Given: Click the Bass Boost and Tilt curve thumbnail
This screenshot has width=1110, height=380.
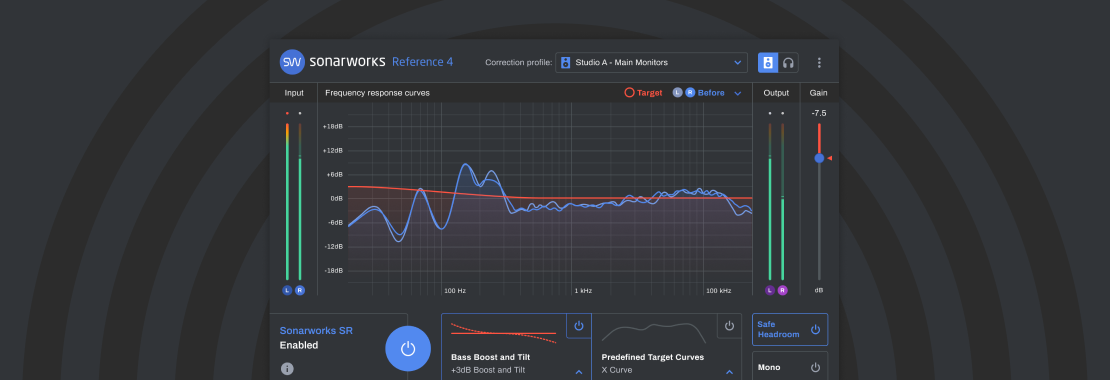Looking at the screenshot, I should (503, 333).
